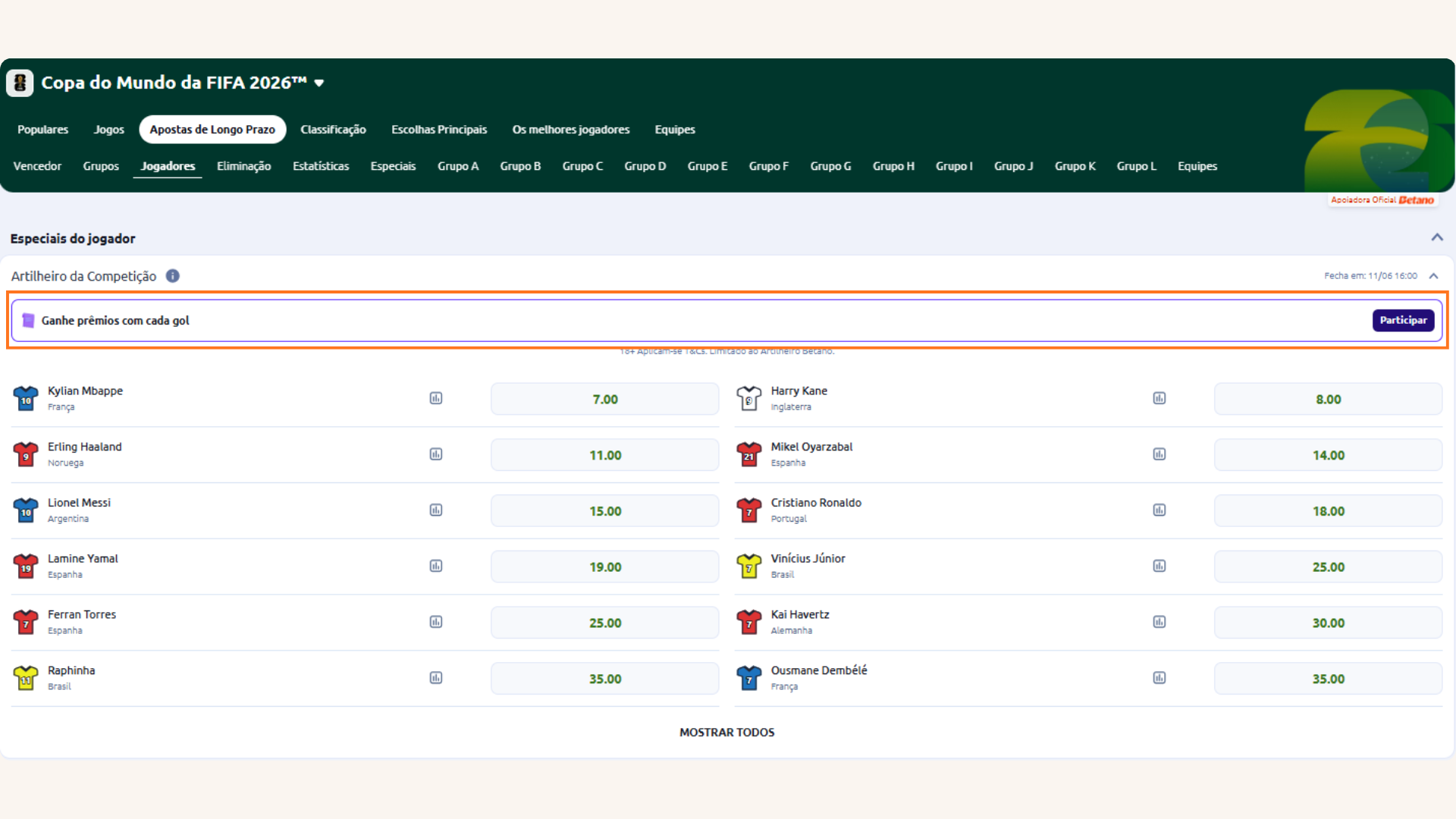
Task: Select the Vencedor sub-tab
Action: pyautogui.click(x=37, y=166)
